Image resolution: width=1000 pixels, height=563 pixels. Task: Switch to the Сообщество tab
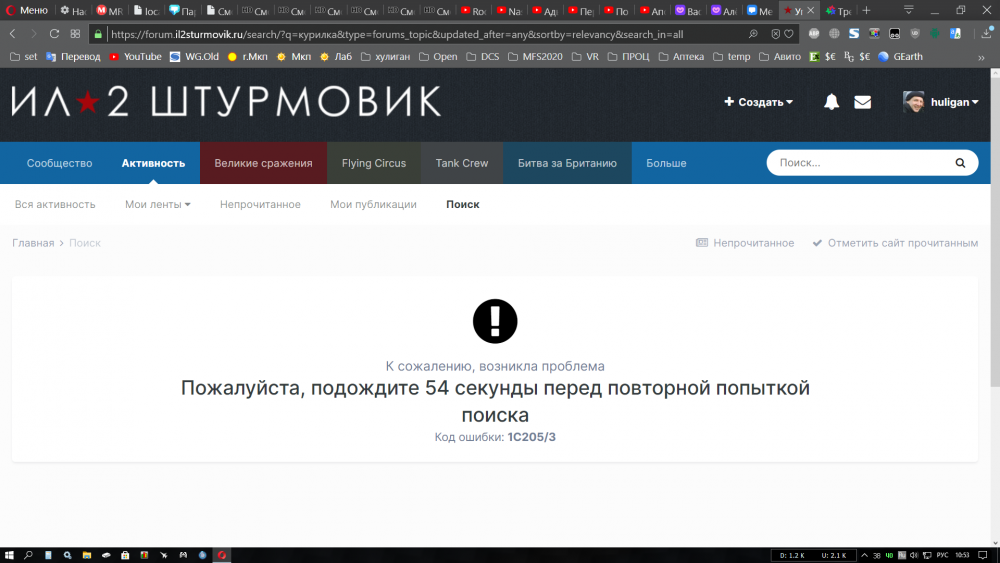[59, 163]
